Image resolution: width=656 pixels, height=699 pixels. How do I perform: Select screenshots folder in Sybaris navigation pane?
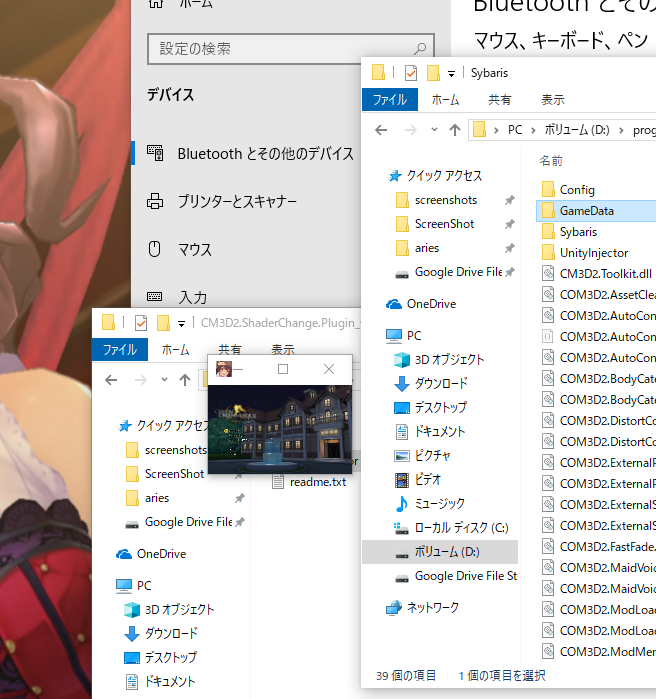pos(446,200)
